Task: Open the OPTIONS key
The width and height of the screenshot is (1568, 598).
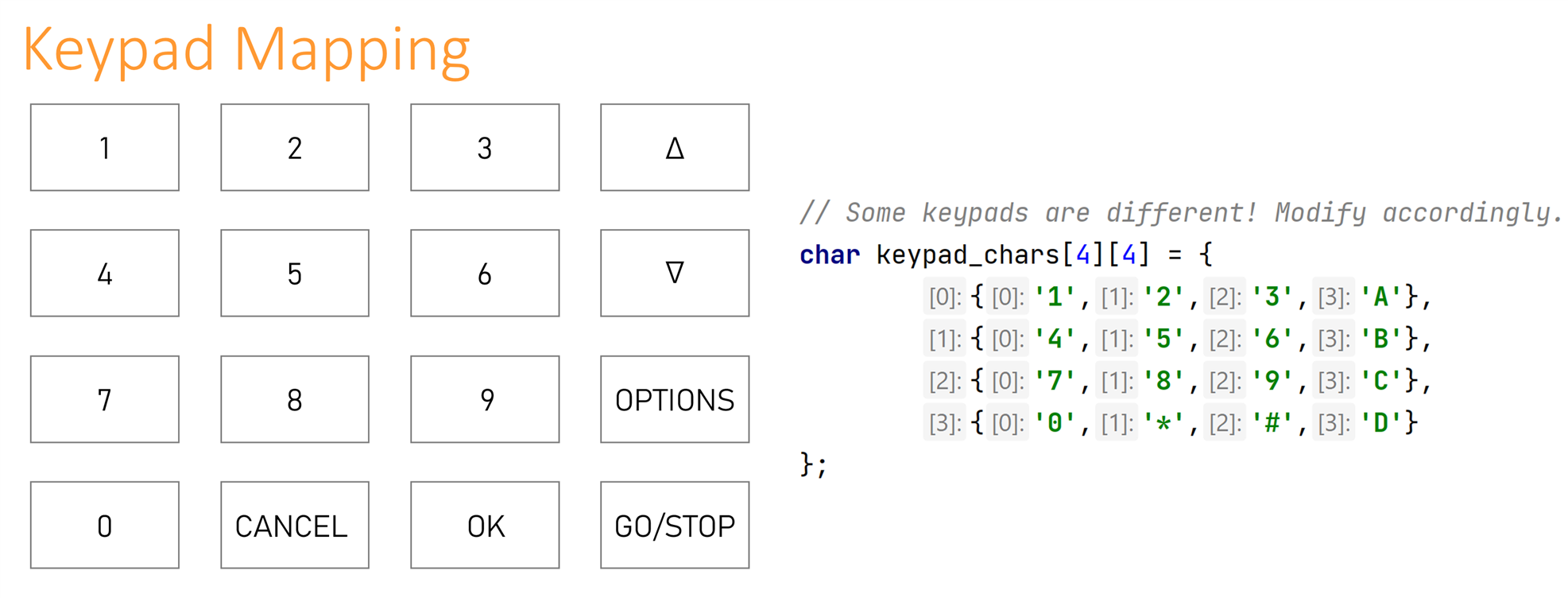Action: pyautogui.click(x=674, y=399)
